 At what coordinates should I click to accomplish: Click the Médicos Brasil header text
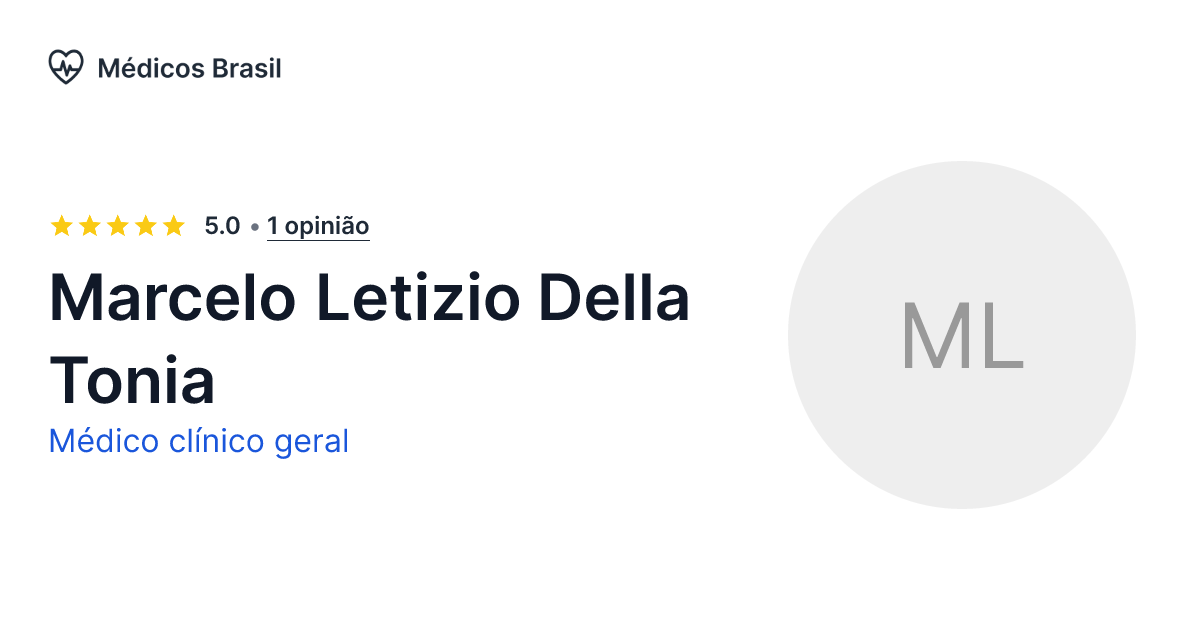pyautogui.click(x=189, y=68)
